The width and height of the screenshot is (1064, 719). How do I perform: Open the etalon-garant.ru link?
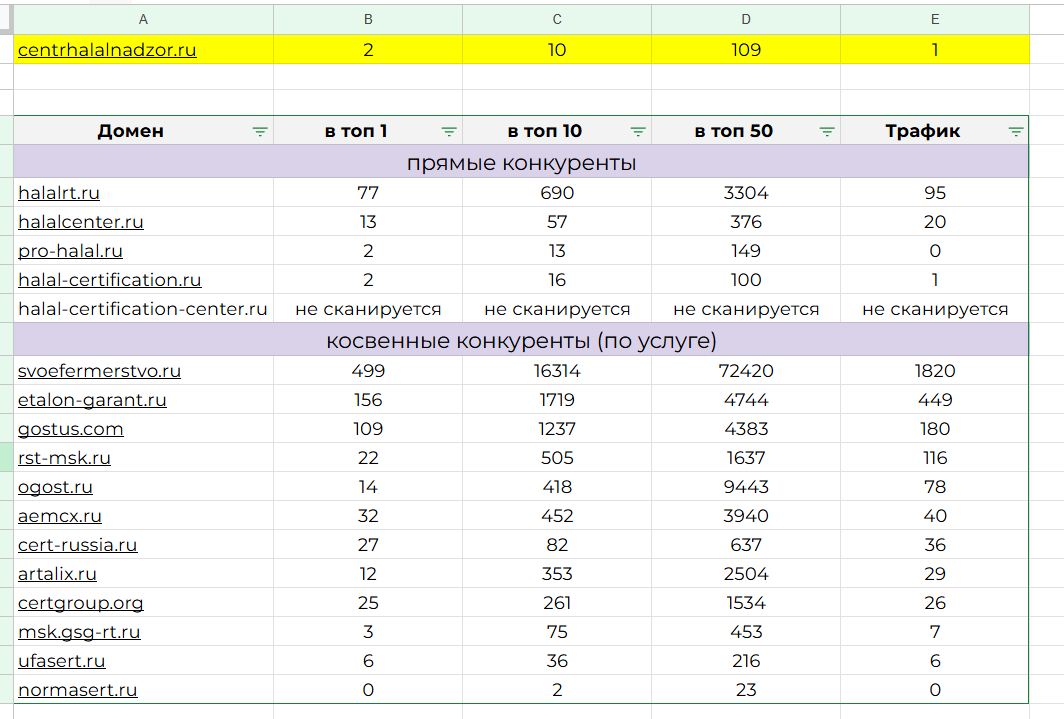[x=92, y=400]
